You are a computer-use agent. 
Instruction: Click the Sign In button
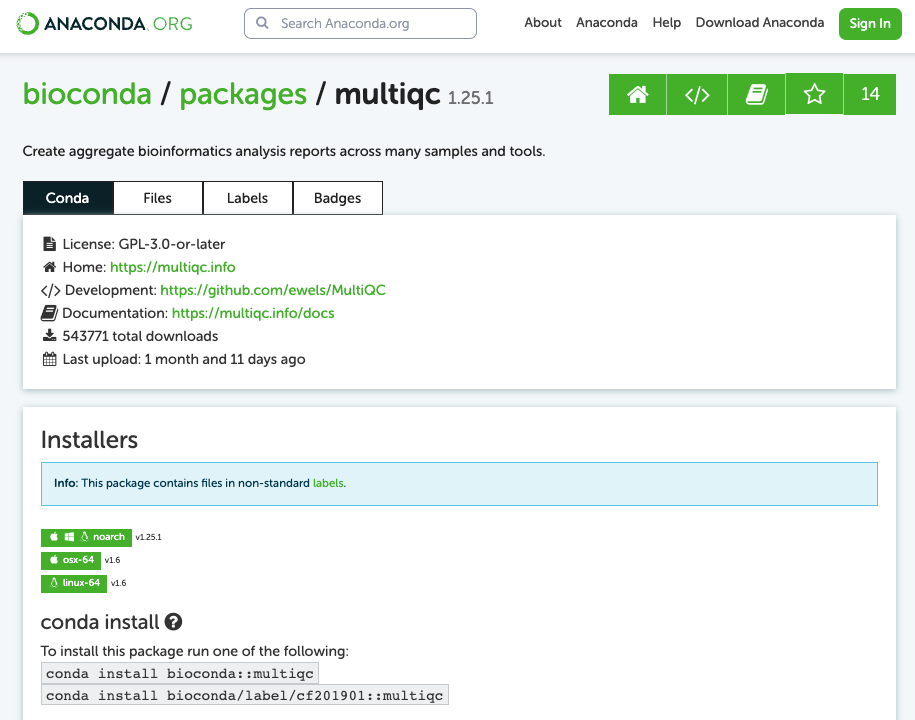[x=869, y=22]
